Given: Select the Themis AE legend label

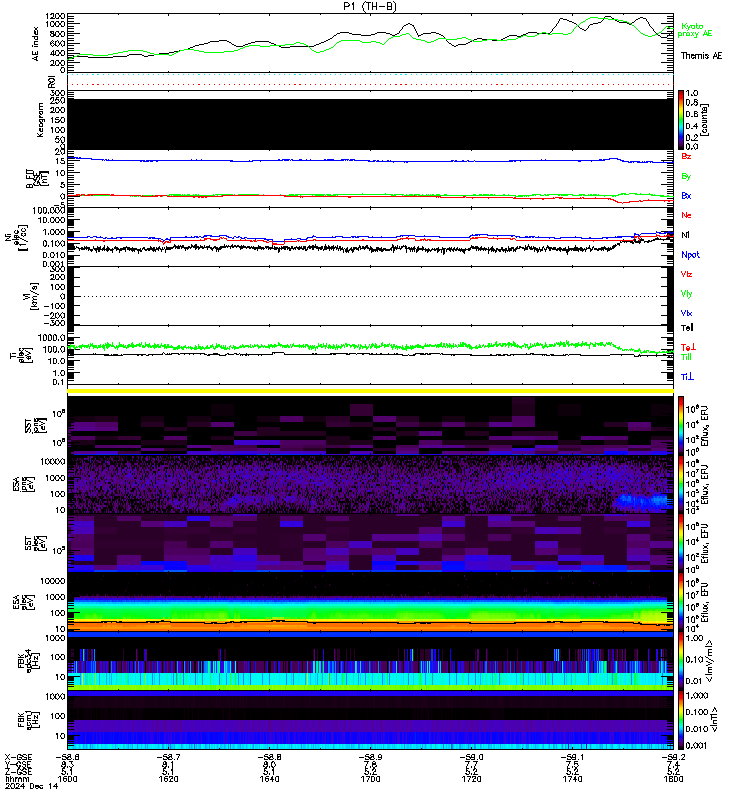Looking at the screenshot, I should click(701, 56).
